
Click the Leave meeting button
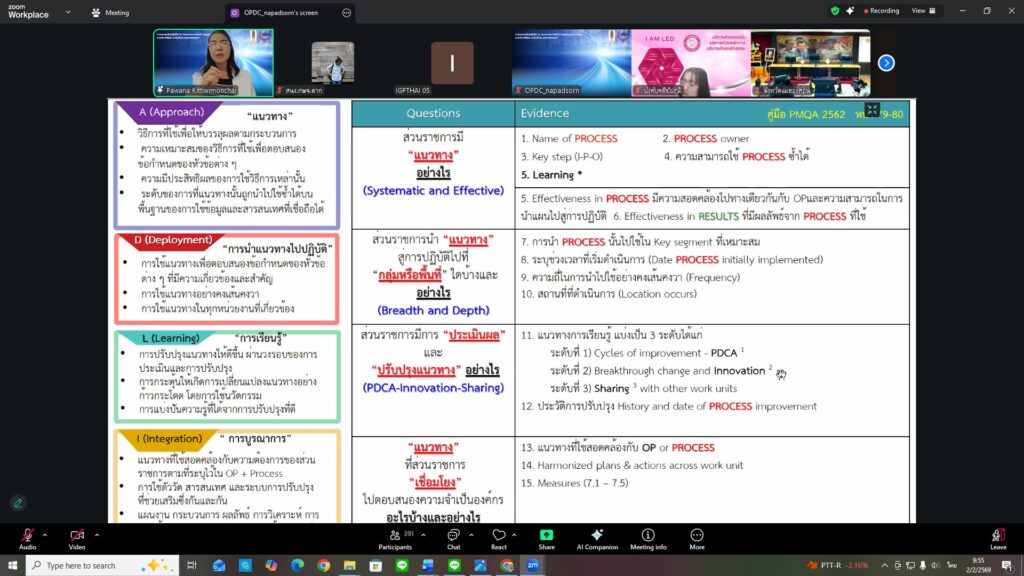pyautogui.click(x=997, y=537)
